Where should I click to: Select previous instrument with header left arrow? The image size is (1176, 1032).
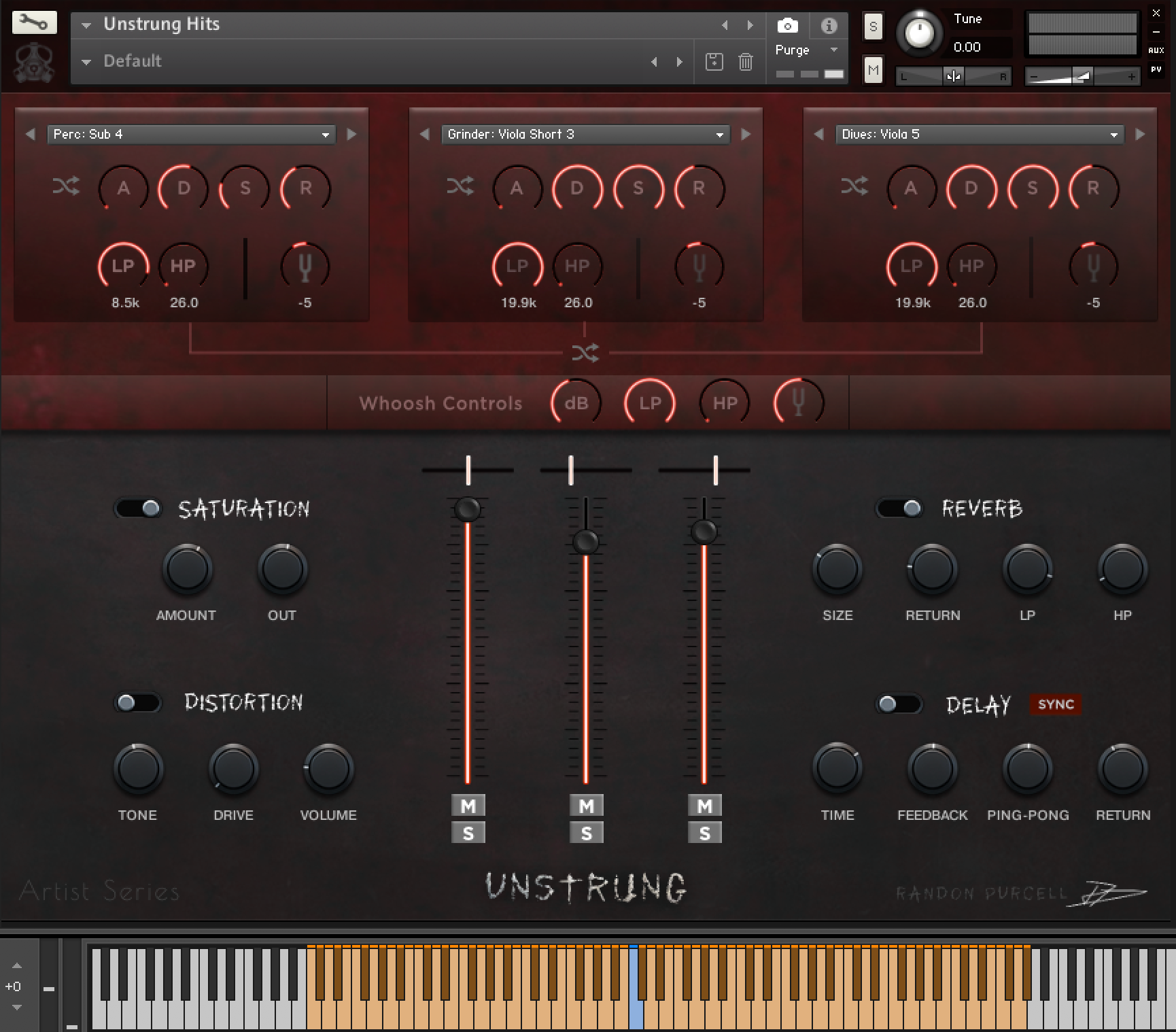click(x=725, y=25)
